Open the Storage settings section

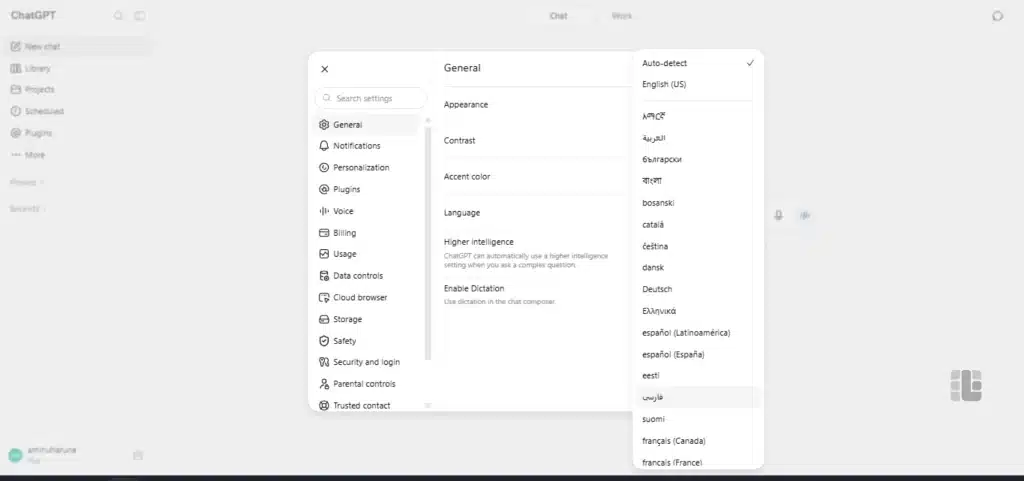coord(366,319)
